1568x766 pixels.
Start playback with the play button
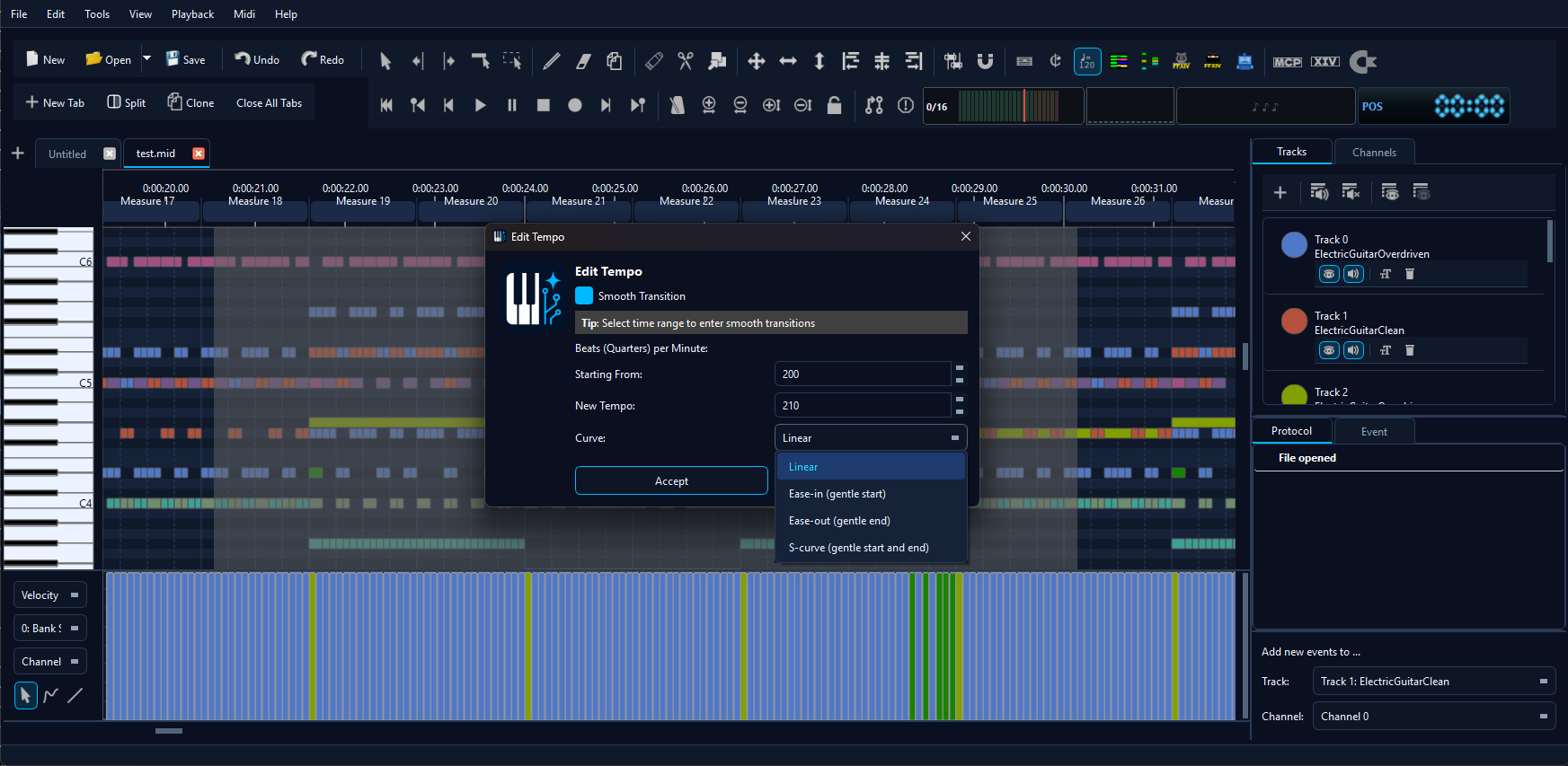pyautogui.click(x=481, y=105)
